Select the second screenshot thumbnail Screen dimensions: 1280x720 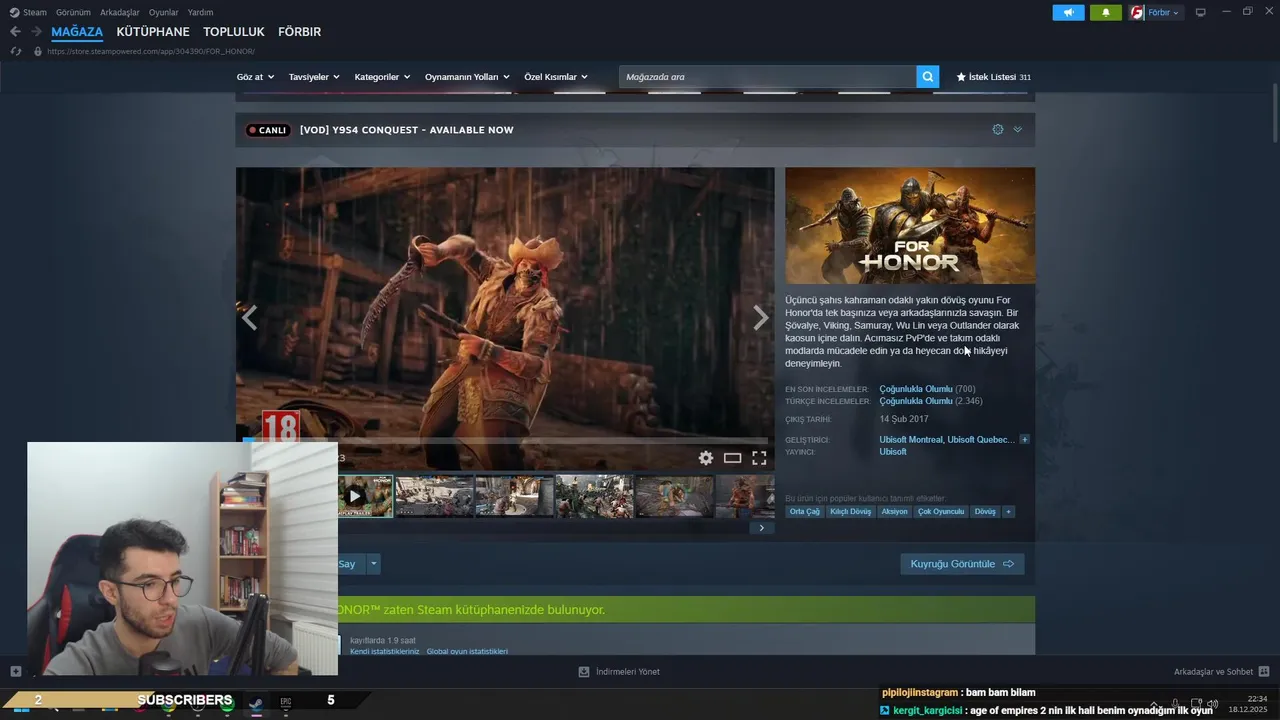[x=514, y=496]
